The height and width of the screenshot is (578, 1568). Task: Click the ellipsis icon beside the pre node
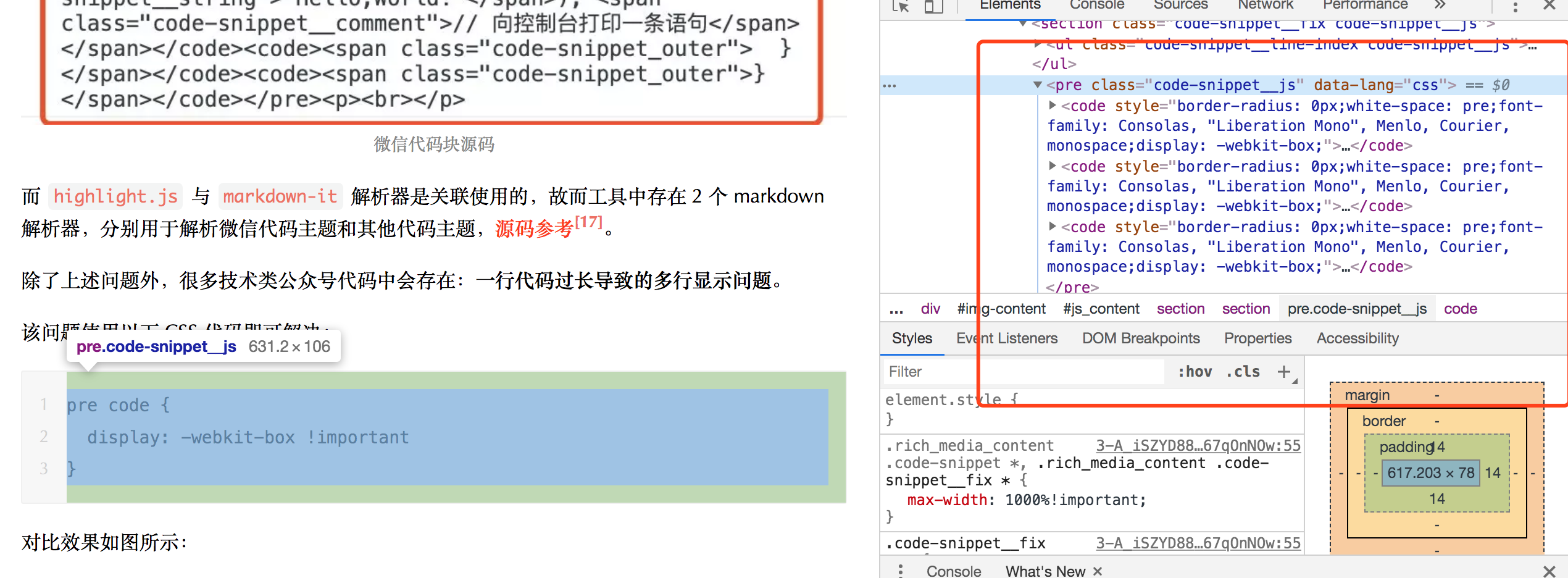coord(889,85)
